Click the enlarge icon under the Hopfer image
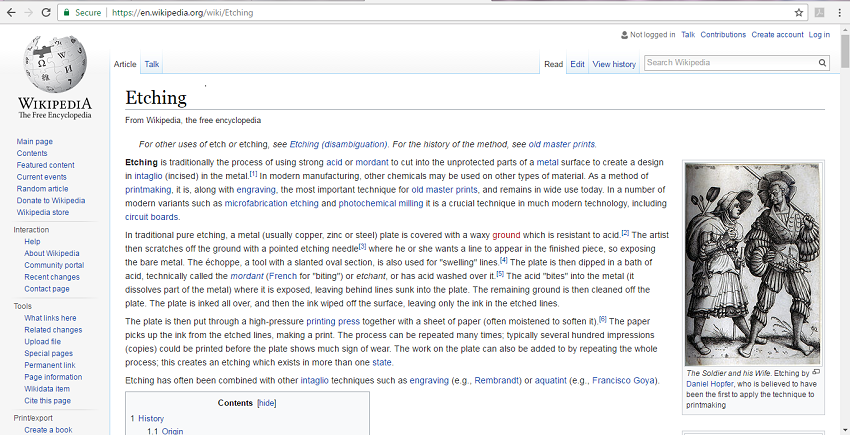This screenshot has height=435, width=850. tap(816, 373)
